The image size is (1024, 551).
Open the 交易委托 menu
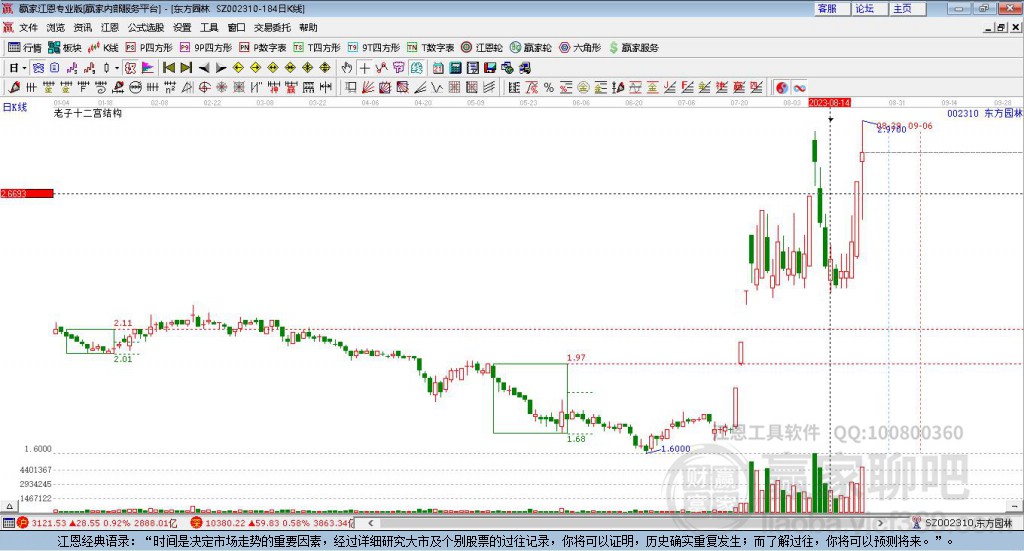(x=272, y=27)
